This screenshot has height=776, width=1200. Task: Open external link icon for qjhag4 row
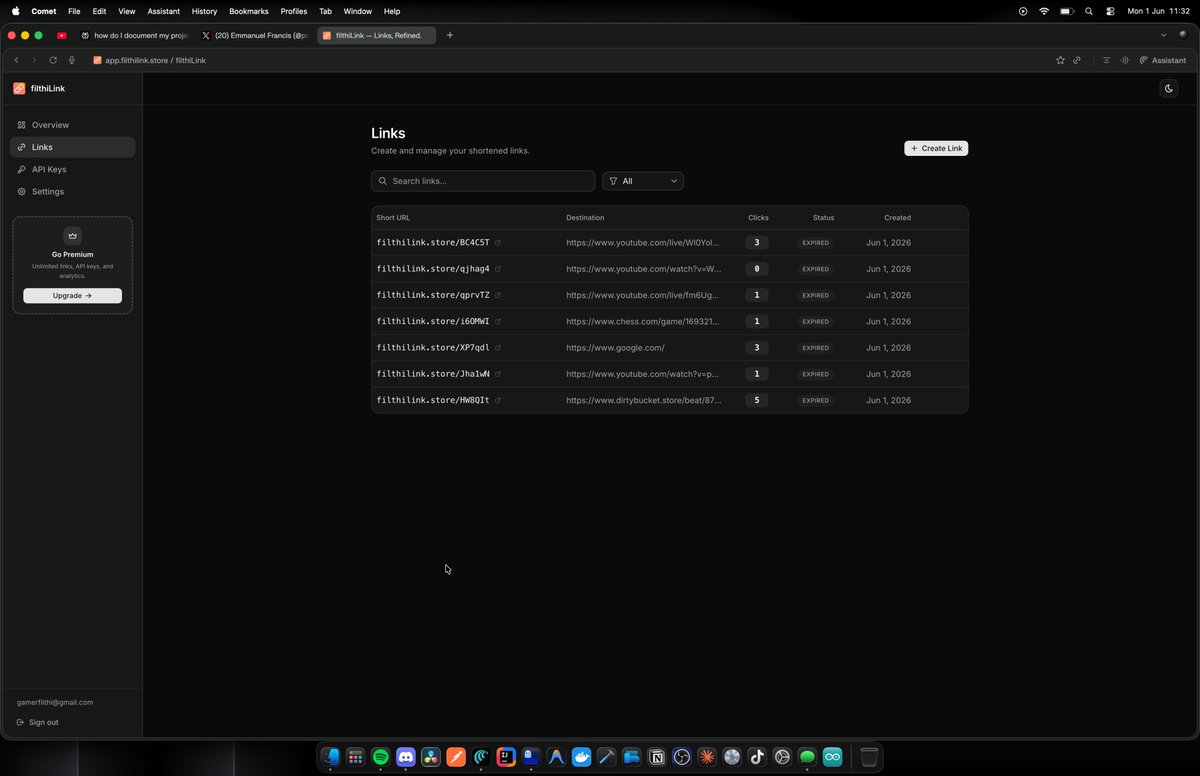[498, 269]
